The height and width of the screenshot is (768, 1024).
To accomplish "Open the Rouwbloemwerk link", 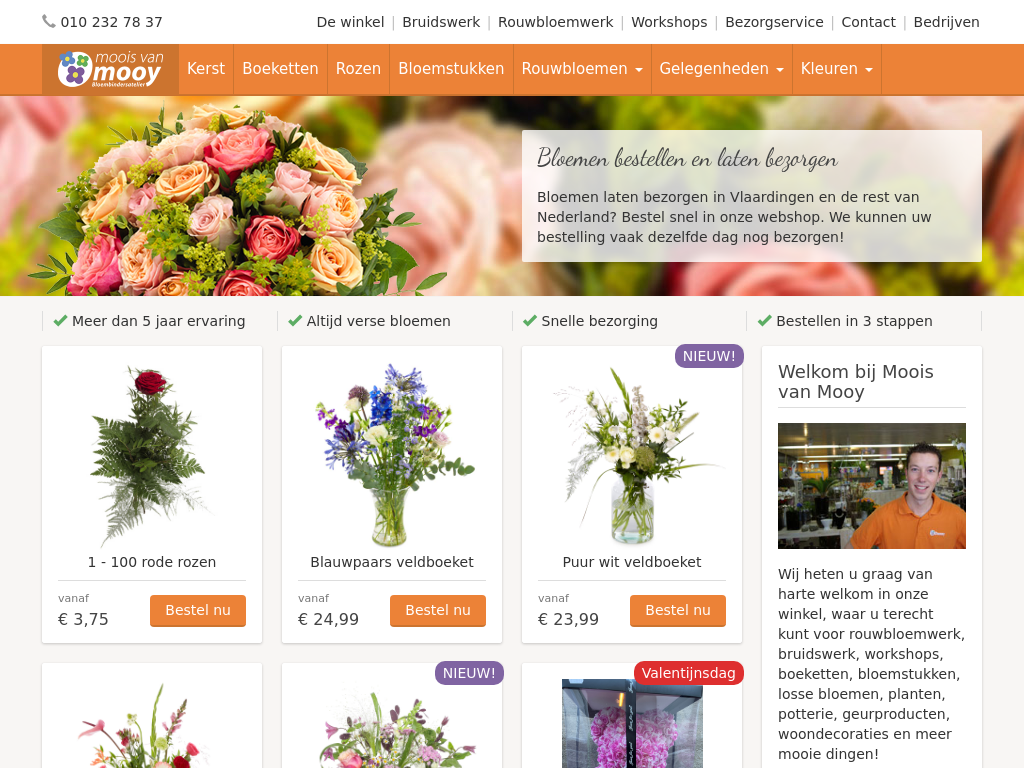I will pos(556,22).
